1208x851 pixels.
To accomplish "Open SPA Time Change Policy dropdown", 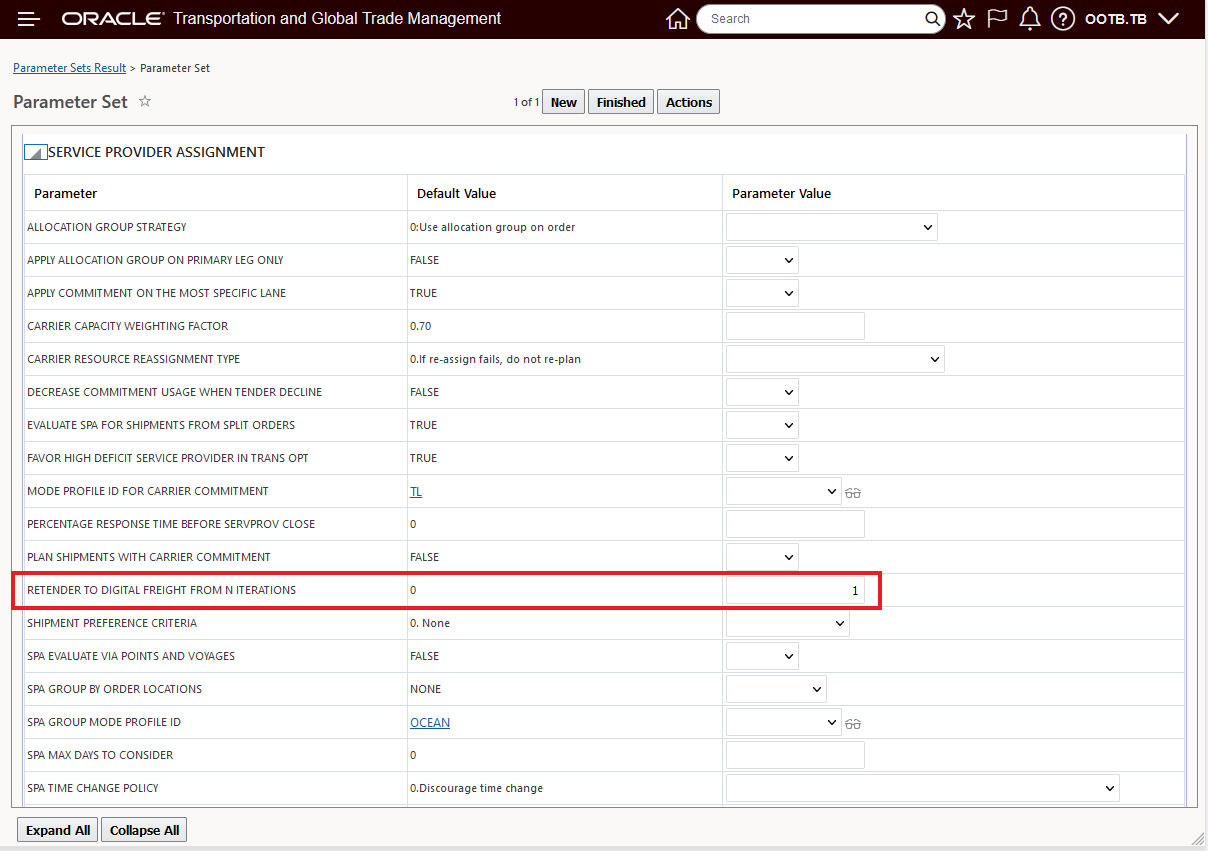I will [923, 788].
